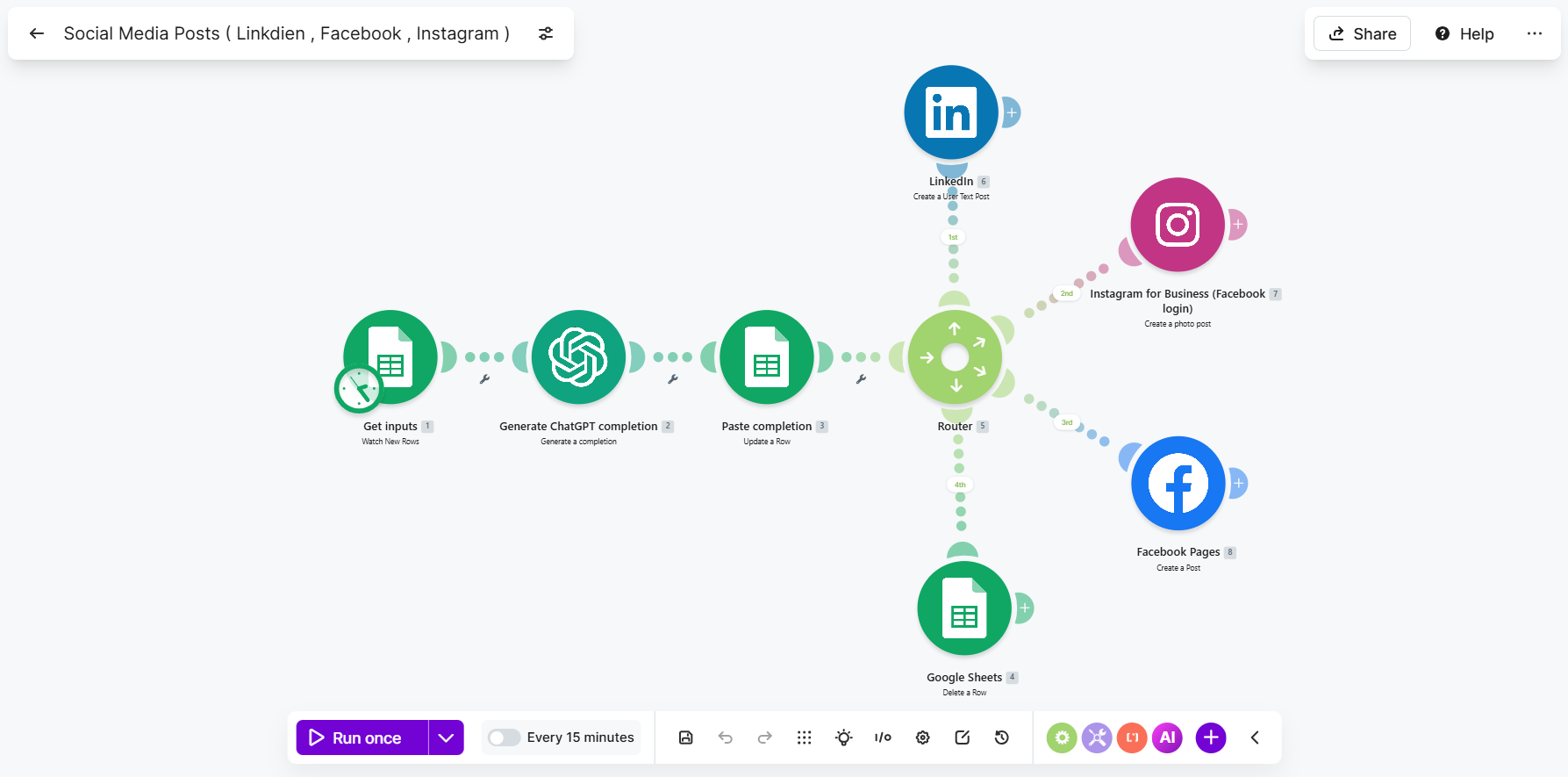Open the LinkedIn module node

pyautogui.click(x=951, y=112)
